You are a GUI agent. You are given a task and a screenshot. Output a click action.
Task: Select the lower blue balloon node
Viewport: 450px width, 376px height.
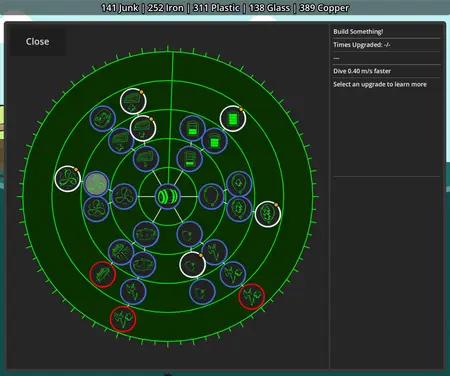tap(239, 209)
